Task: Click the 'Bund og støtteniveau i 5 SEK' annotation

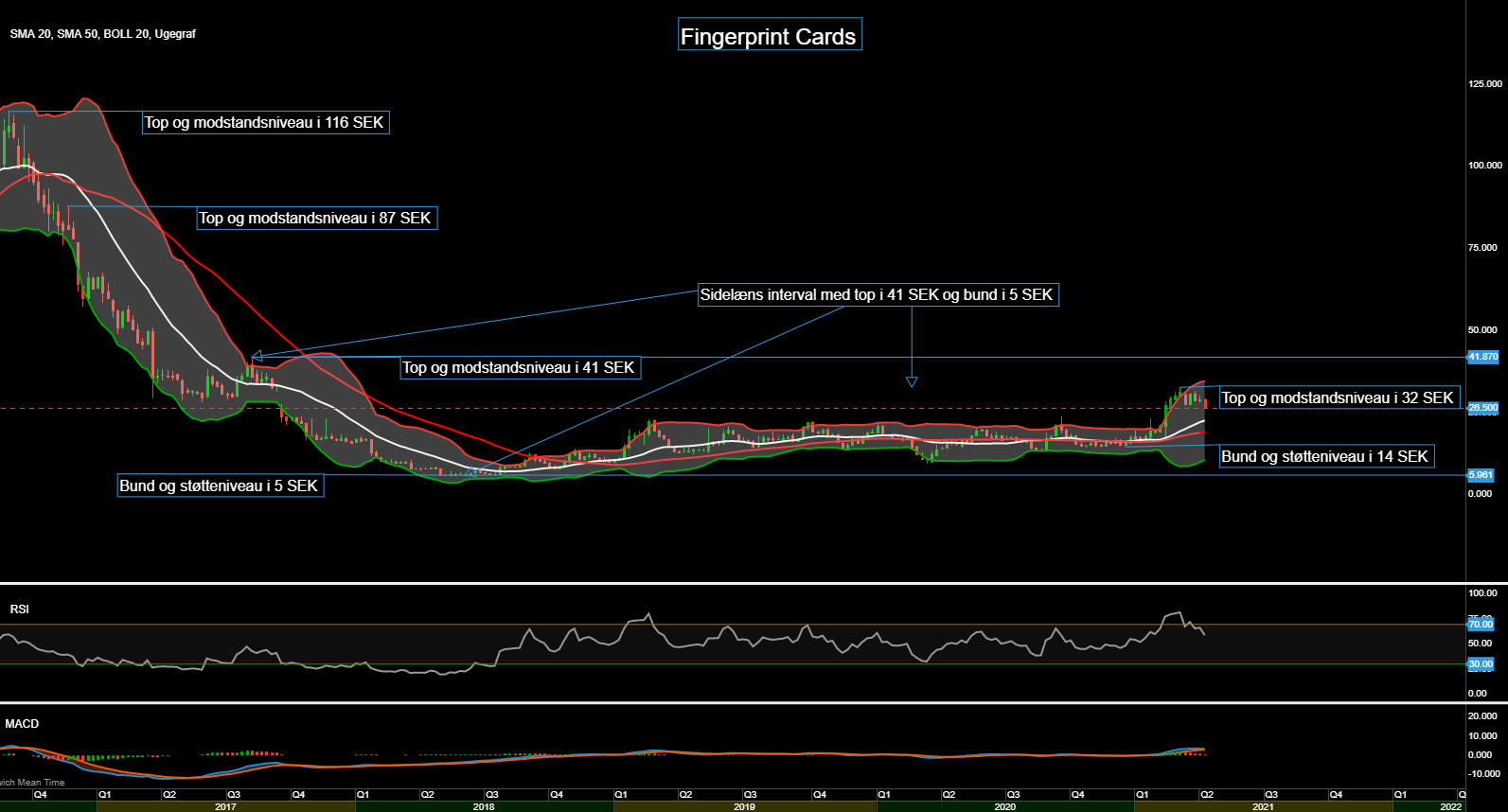Action: [x=221, y=485]
